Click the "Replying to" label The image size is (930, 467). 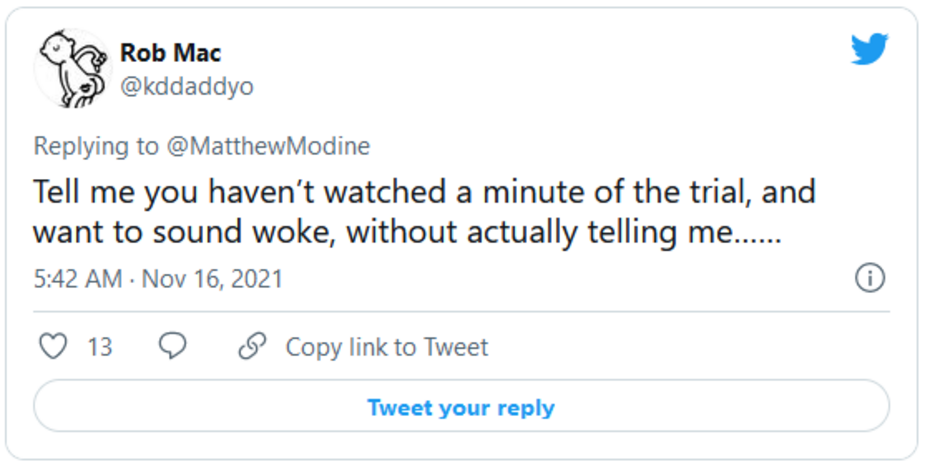pos(96,146)
